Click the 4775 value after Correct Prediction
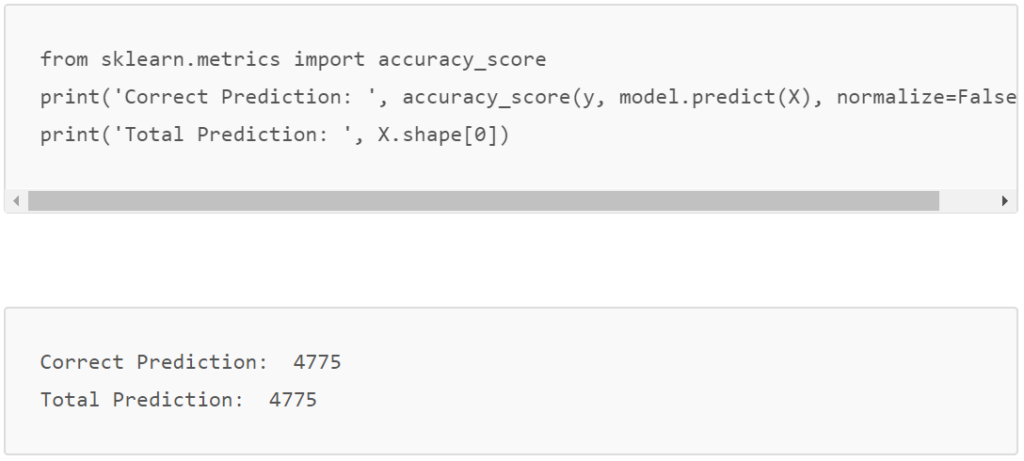This screenshot has height=461, width=1024. [317, 362]
